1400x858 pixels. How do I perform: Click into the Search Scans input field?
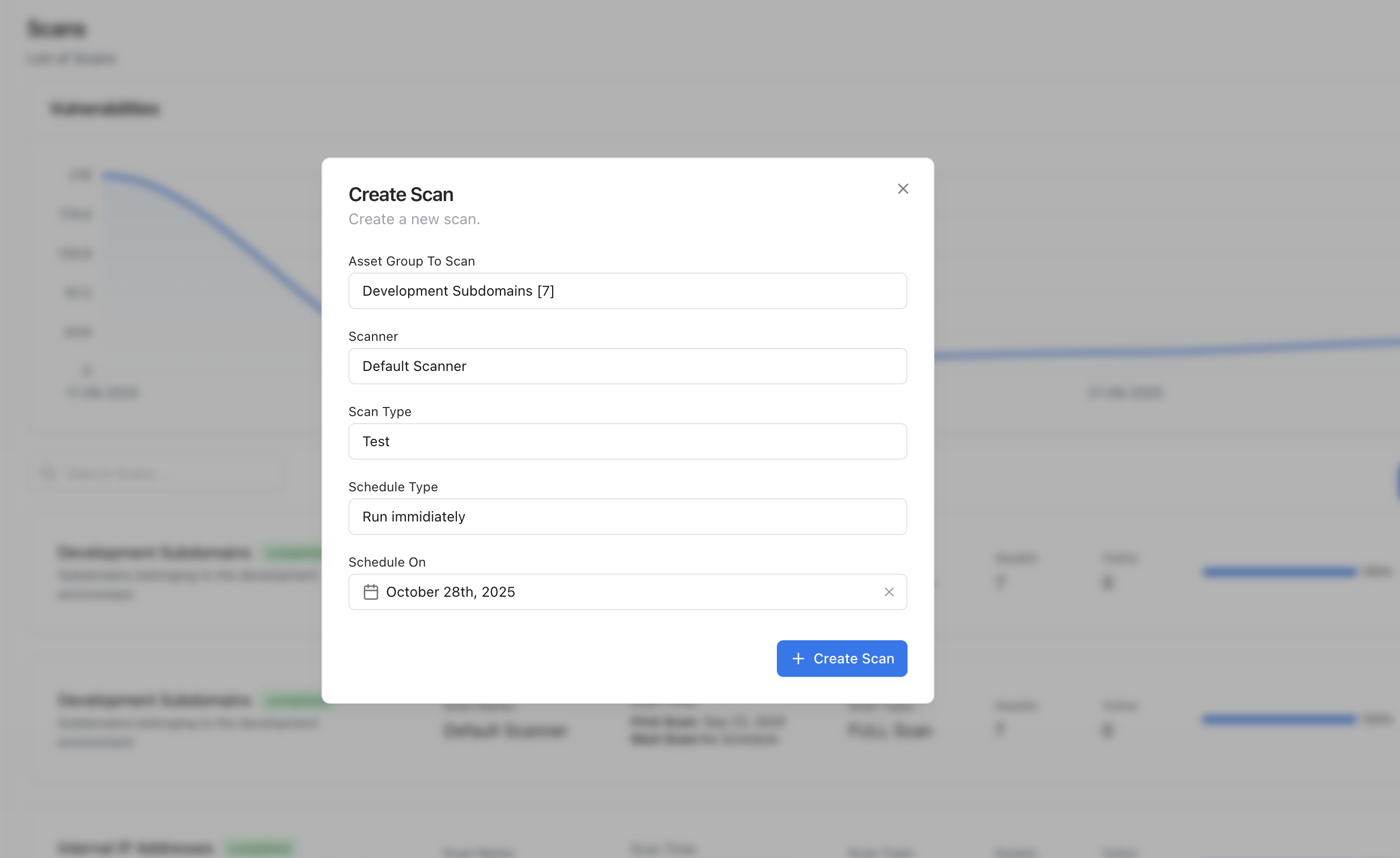pos(159,473)
